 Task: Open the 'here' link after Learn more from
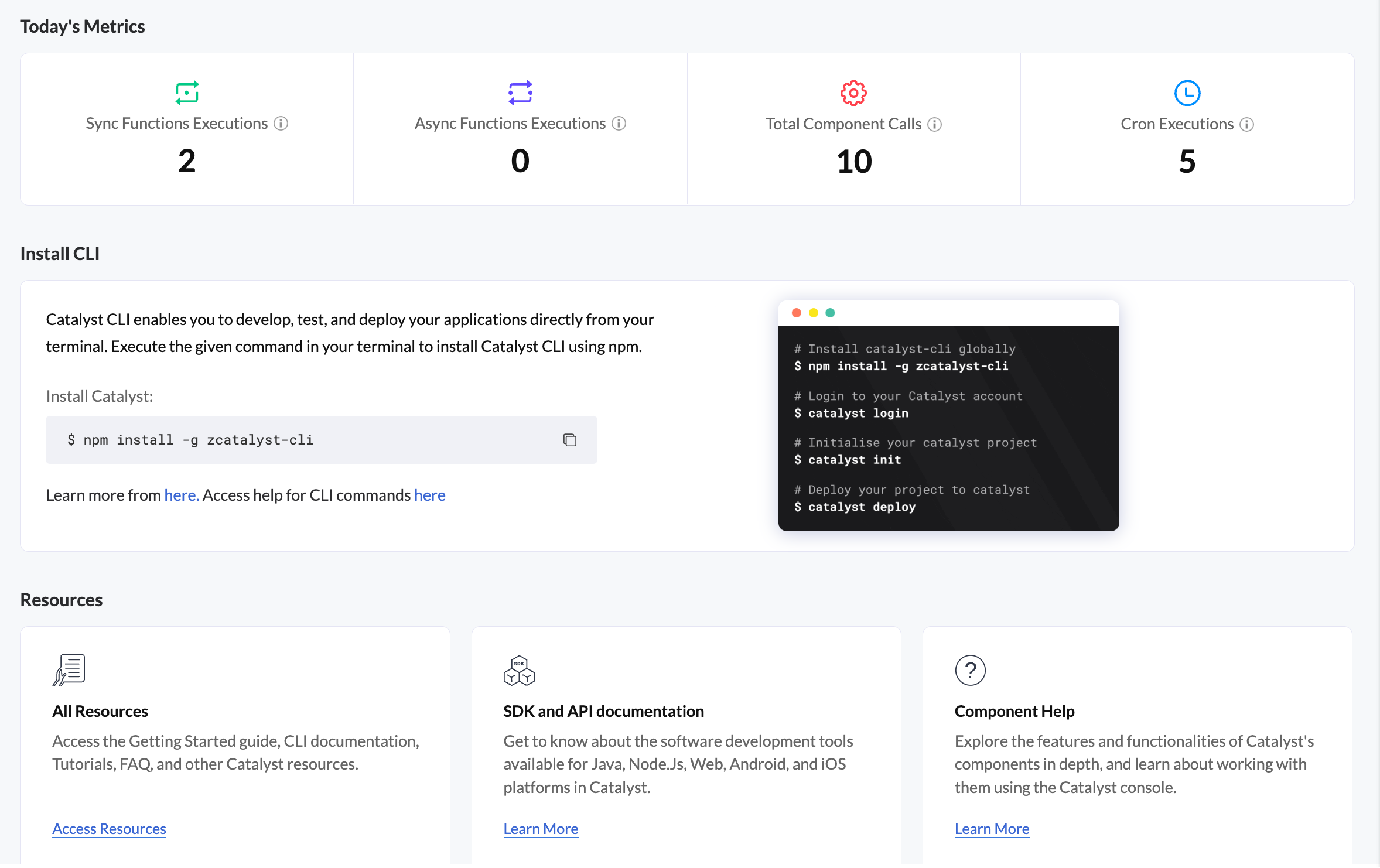click(x=182, y=495)
